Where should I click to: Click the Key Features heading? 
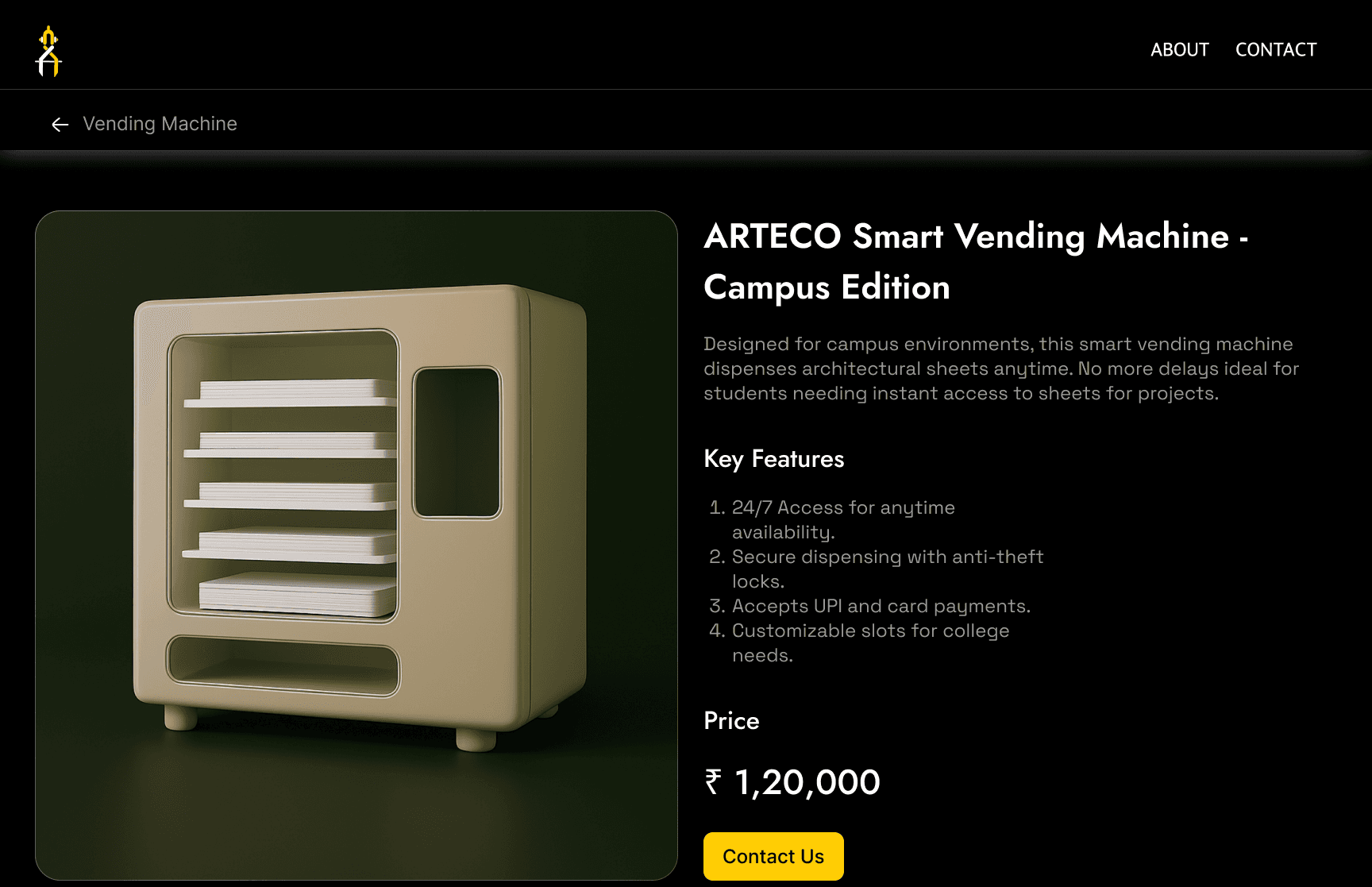click(x=774, y=459)
